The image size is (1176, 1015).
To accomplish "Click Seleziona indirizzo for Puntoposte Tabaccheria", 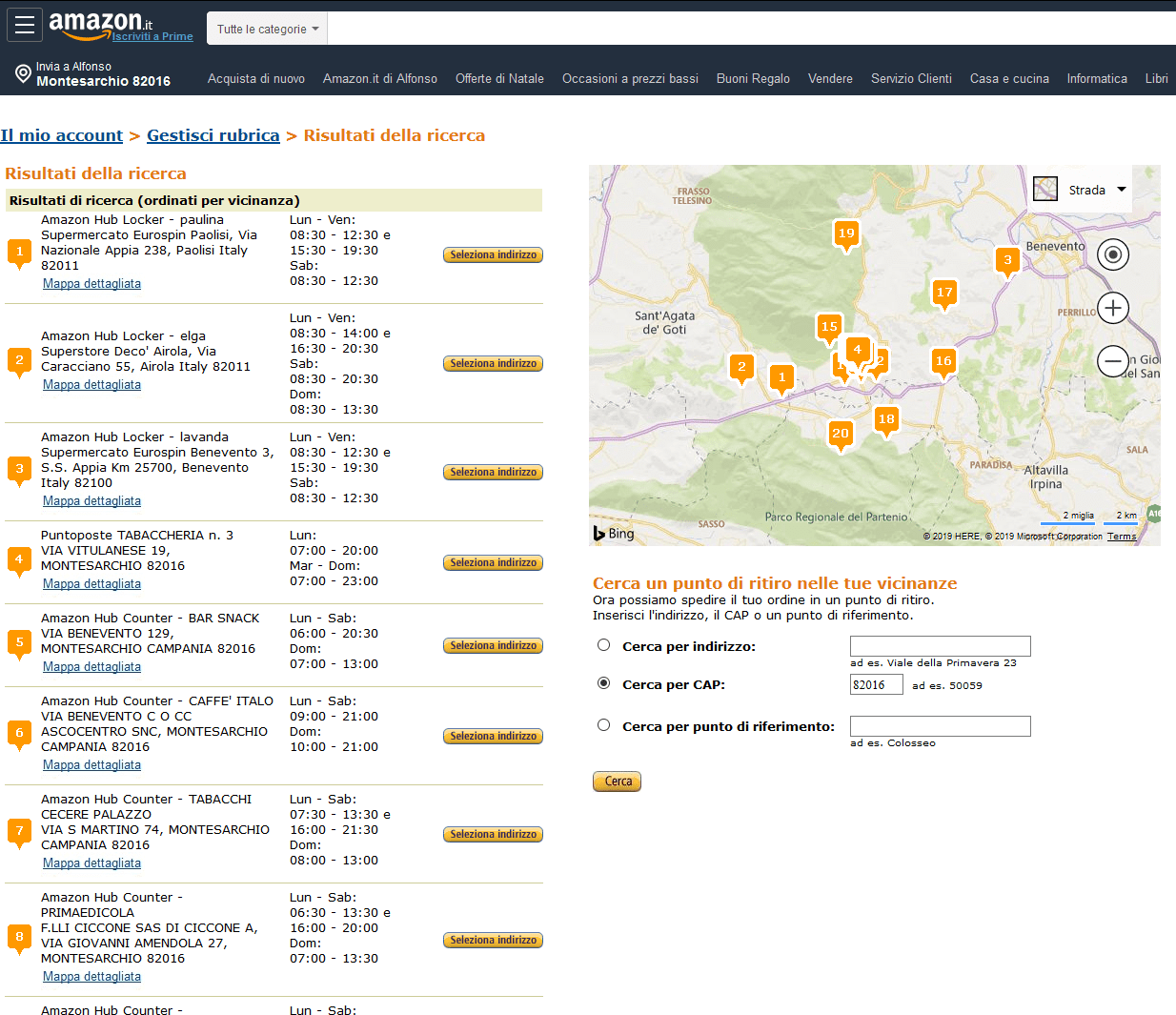I will coord(493,562).
